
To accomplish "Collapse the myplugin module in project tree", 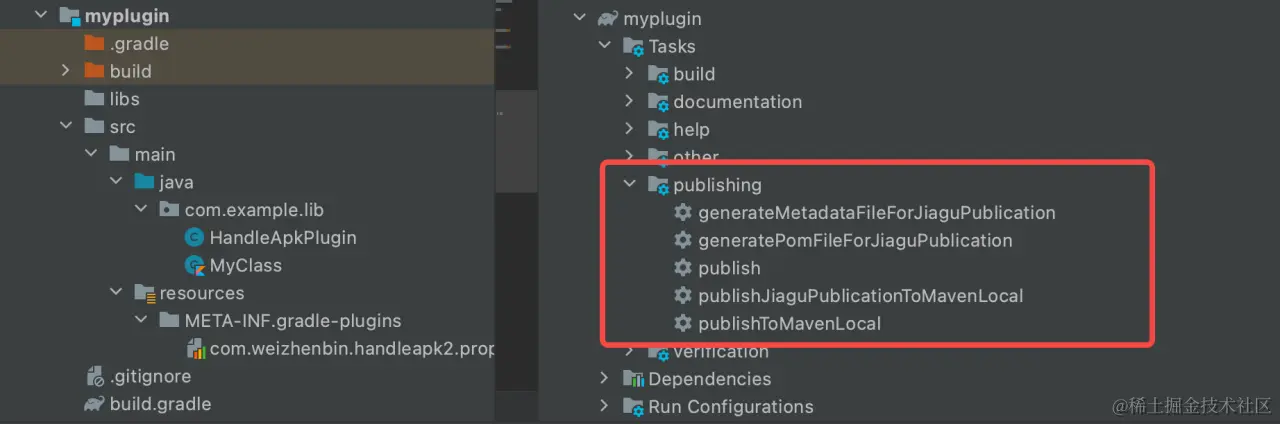I will coord(40,16).
